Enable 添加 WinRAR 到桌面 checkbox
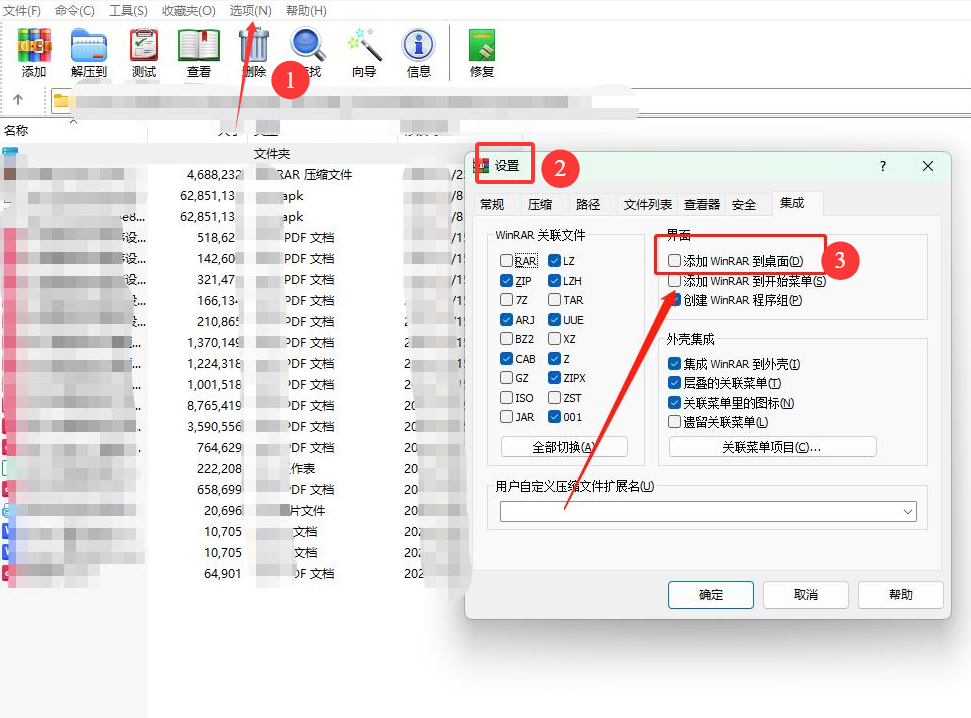This screenshot has width=971, height=718. (675, 261)
